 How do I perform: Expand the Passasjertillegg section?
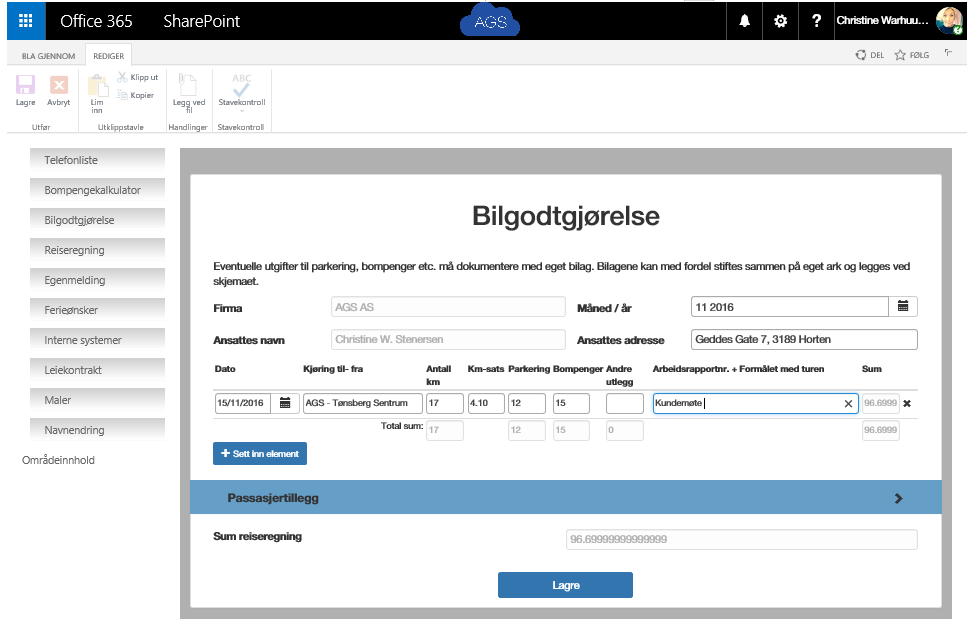(x=898, y=498)
